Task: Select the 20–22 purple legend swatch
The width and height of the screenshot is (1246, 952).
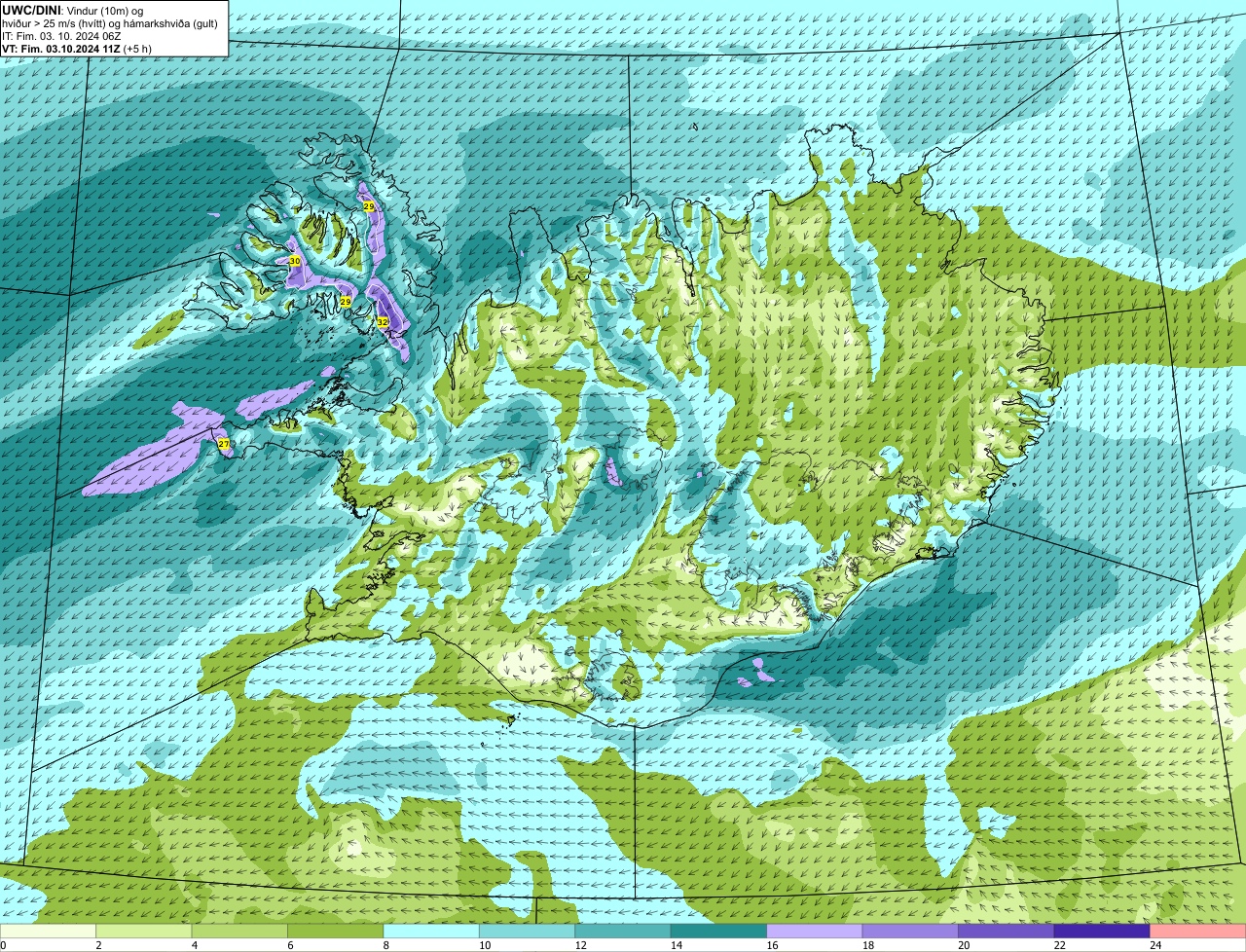Action: 1007,932
